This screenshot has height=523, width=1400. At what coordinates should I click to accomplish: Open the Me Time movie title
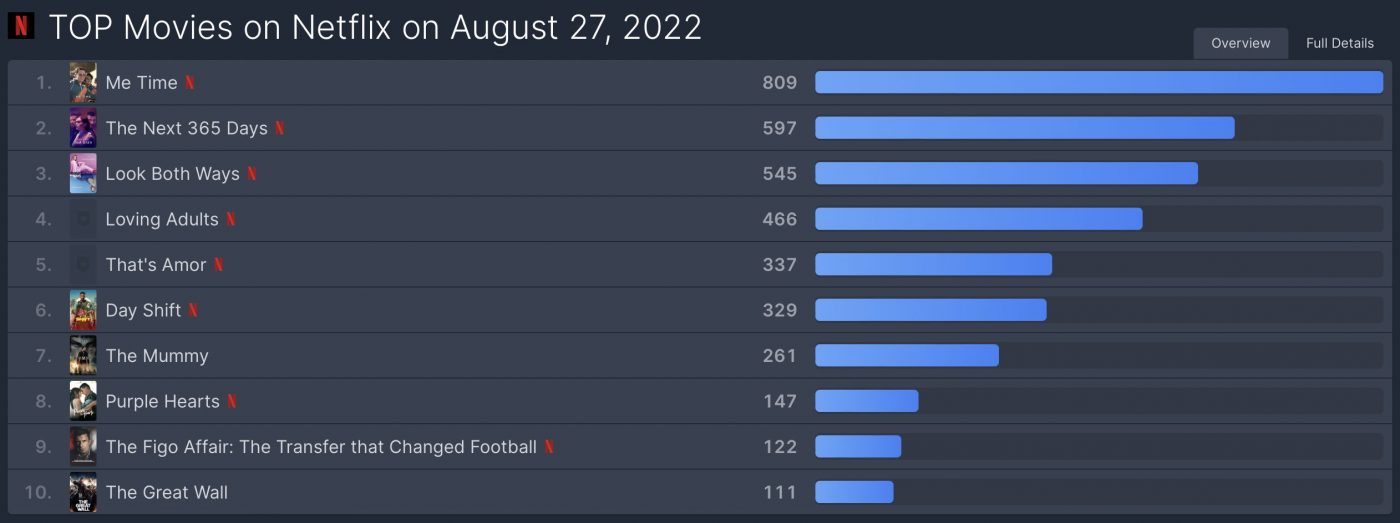[141, 83]
